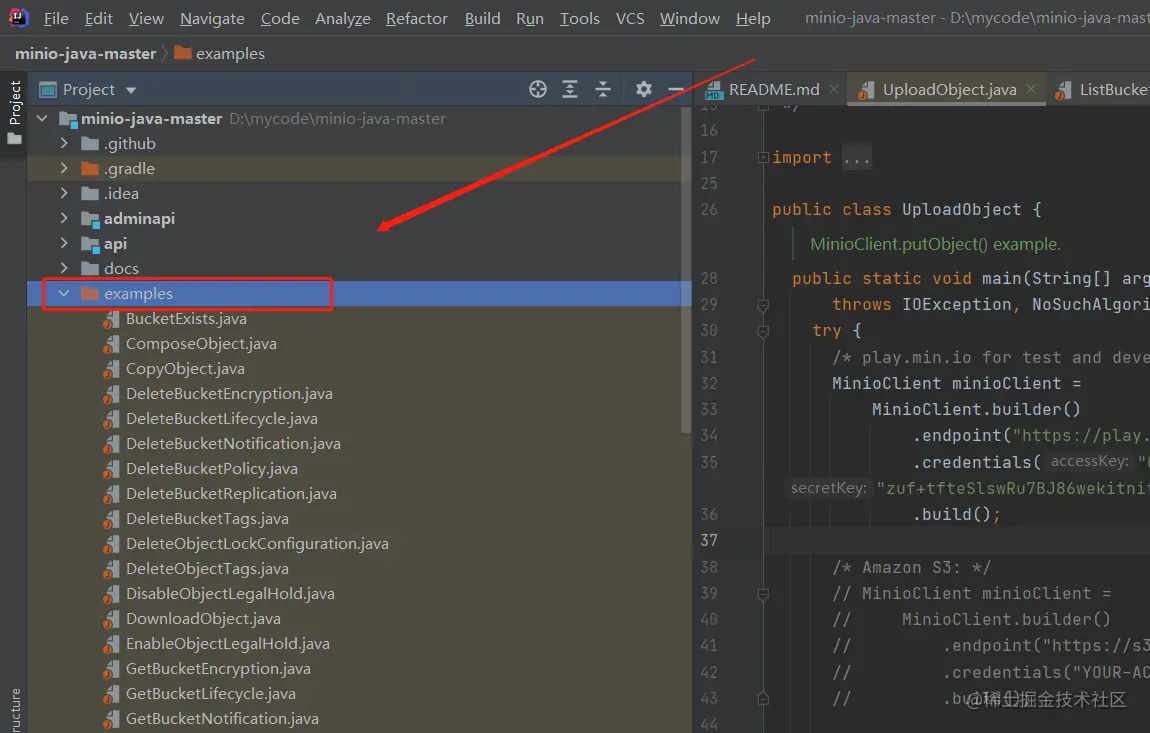
Task: Select DeleteBucketNotification.java file
Action: point(233,444)
